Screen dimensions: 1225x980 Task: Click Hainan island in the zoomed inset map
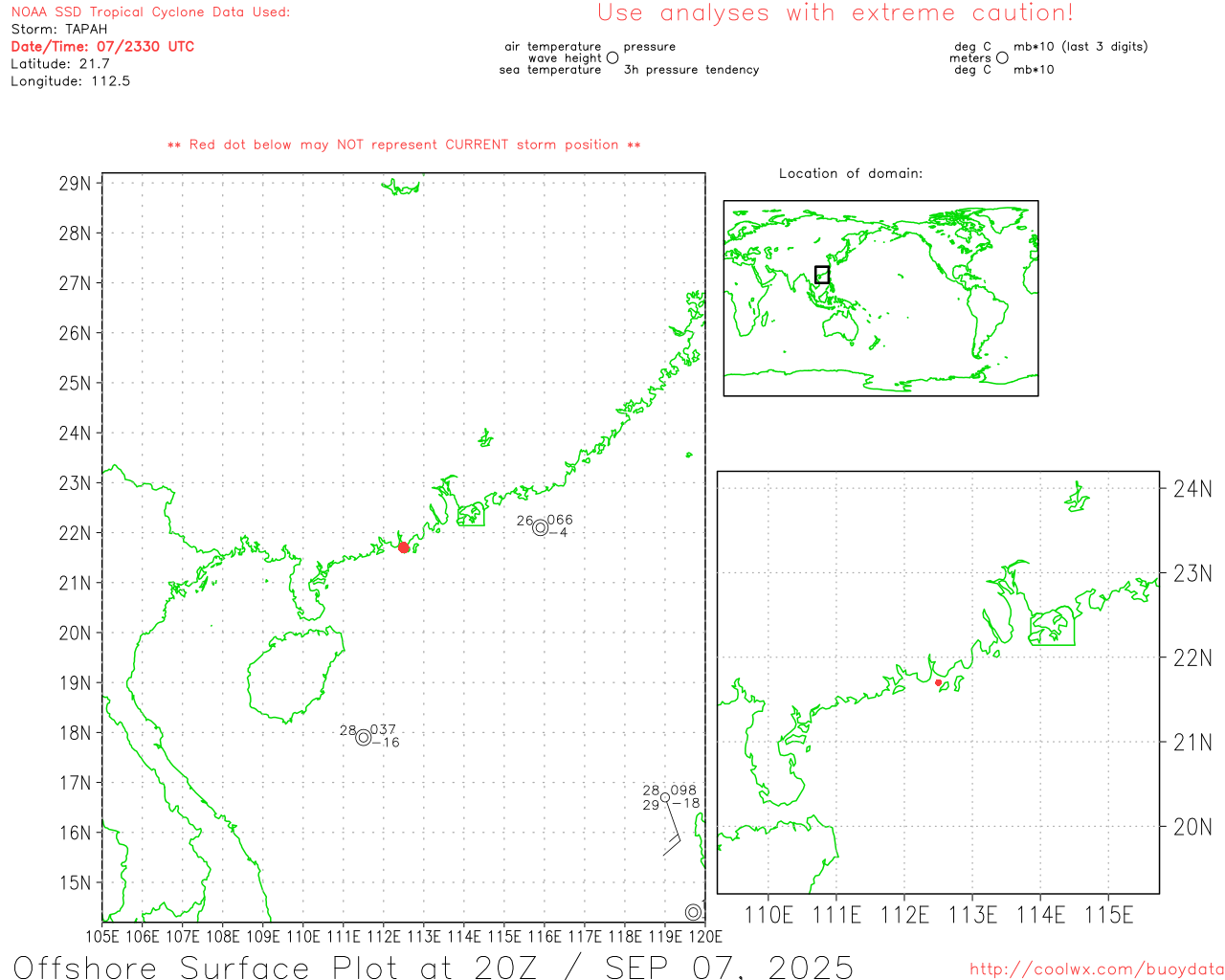point(780,857)
